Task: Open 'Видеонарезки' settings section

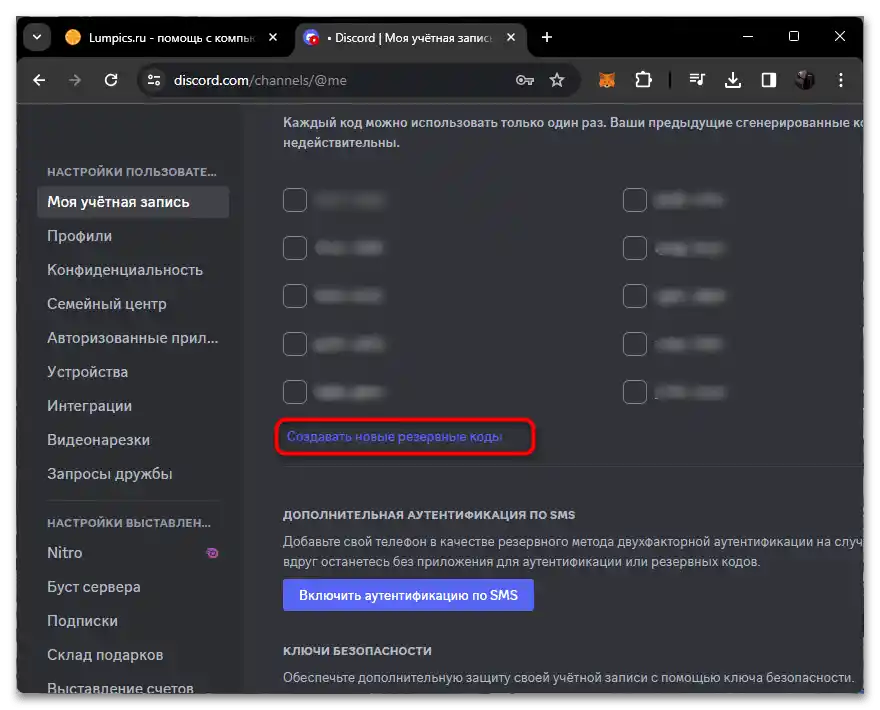Action: [x=133, y=440]
